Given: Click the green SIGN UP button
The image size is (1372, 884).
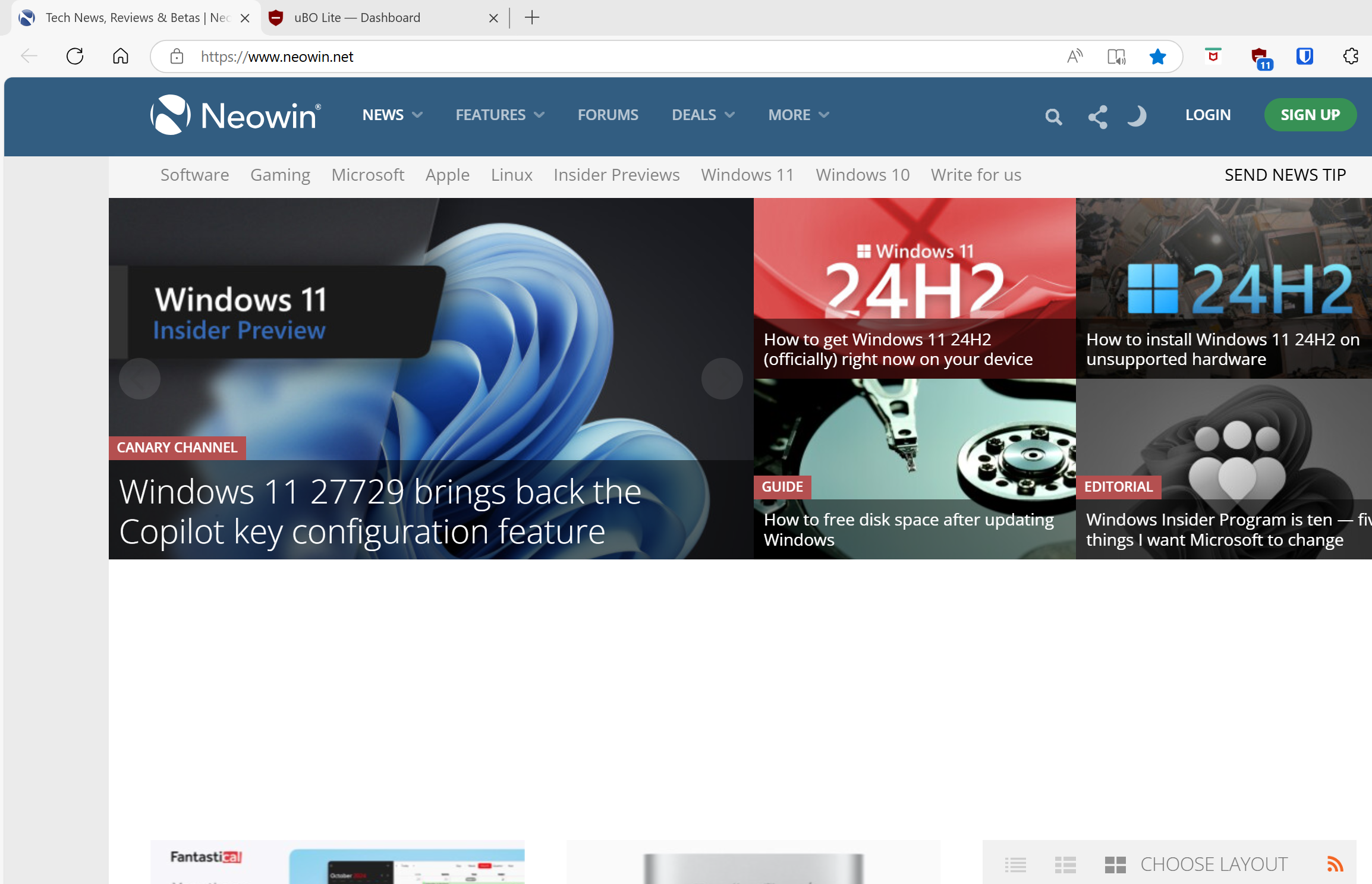Looking at the screenshot, I should click(x=1310, y=115).
